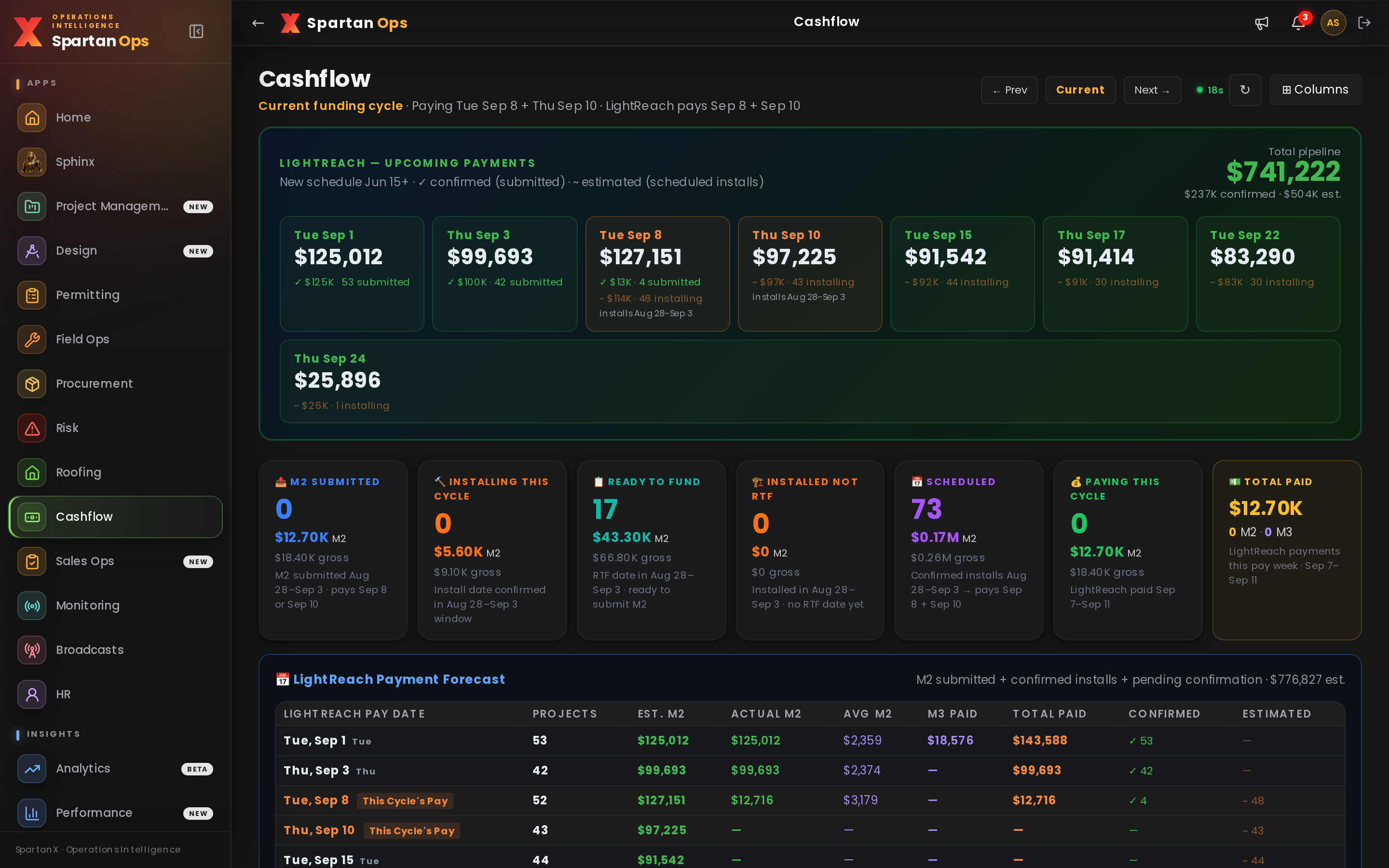Select the Tue Sep 8 payment card
This screenshot has width=1389, height=868.
tap(657, 274)
